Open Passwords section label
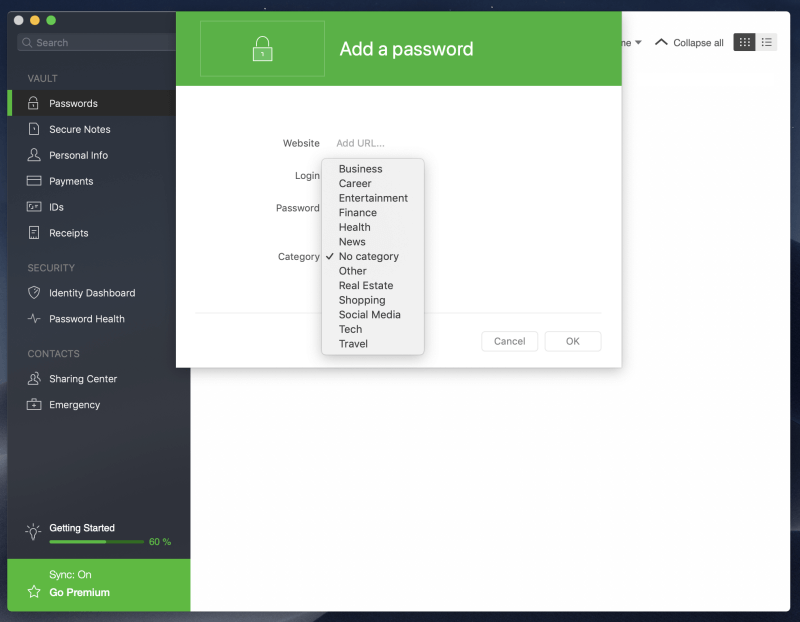Screen dimensions: 800x622 [x=73, y=104]
